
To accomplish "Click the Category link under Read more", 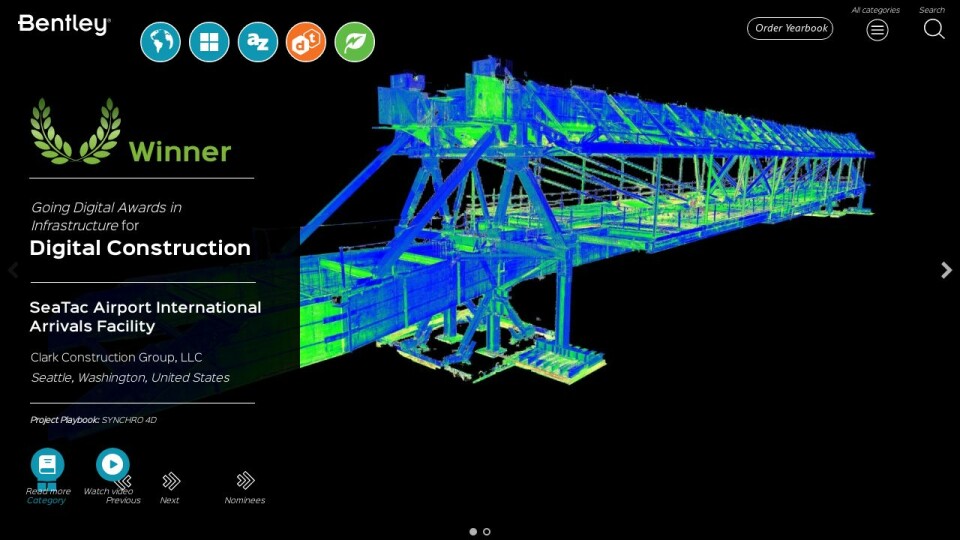I will 46,501.
